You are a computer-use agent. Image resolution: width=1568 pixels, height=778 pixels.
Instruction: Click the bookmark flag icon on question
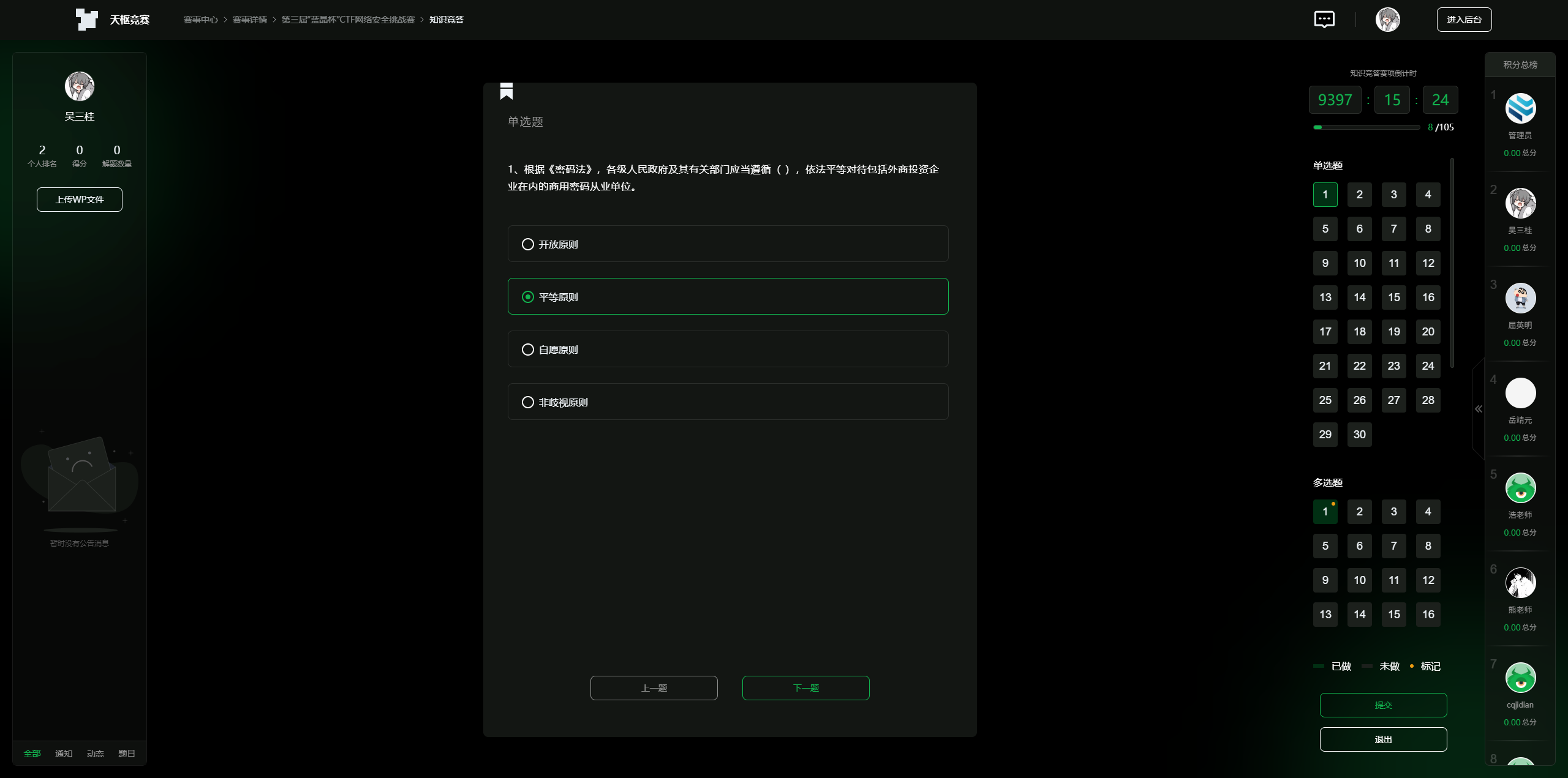506,91
